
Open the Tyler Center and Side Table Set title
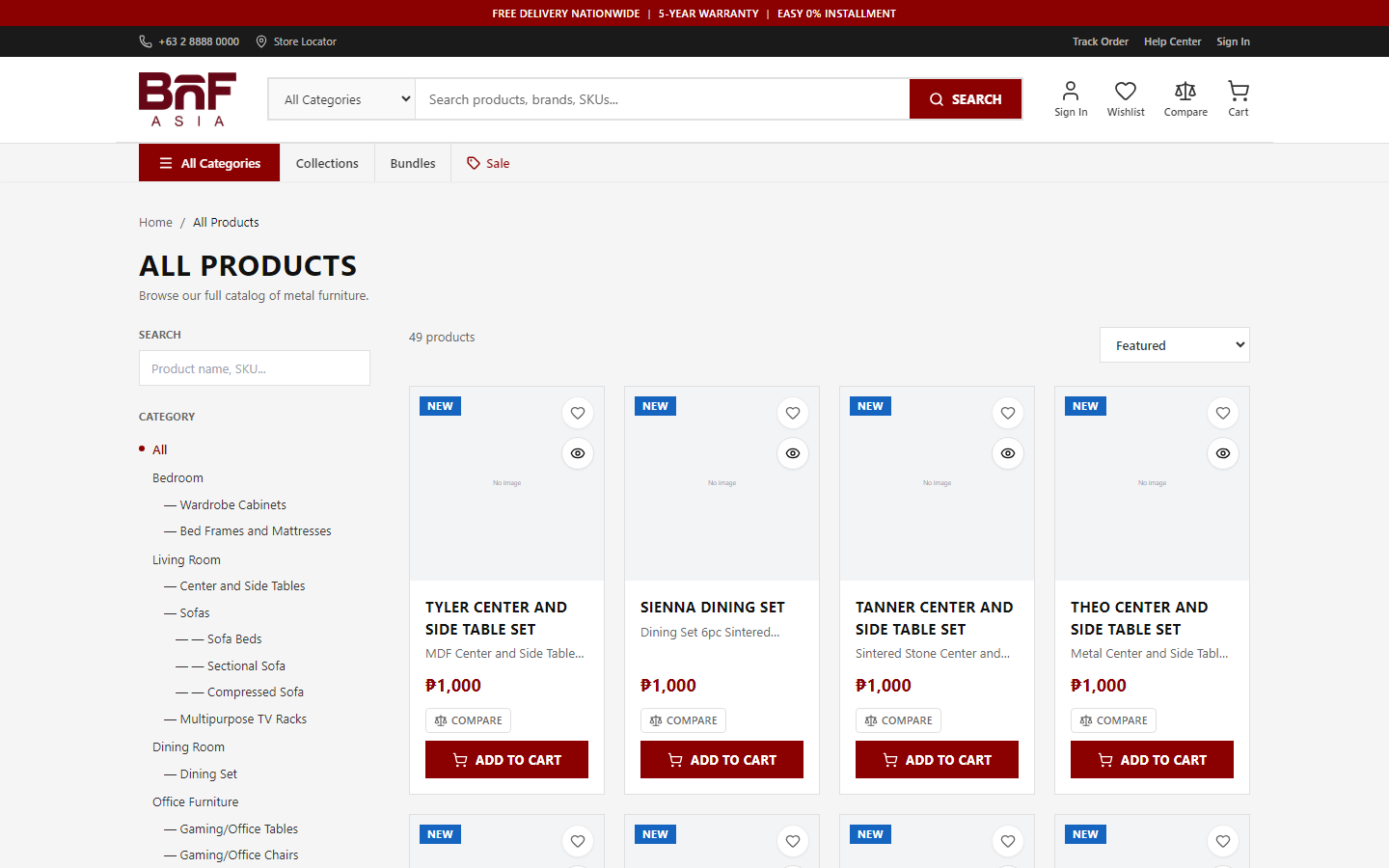496,618
